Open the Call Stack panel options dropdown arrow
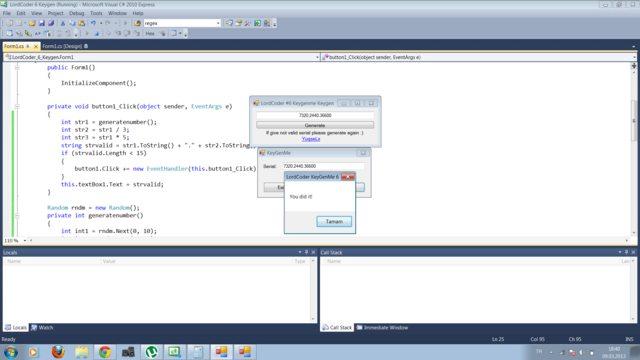 click(x=620, y=252)
